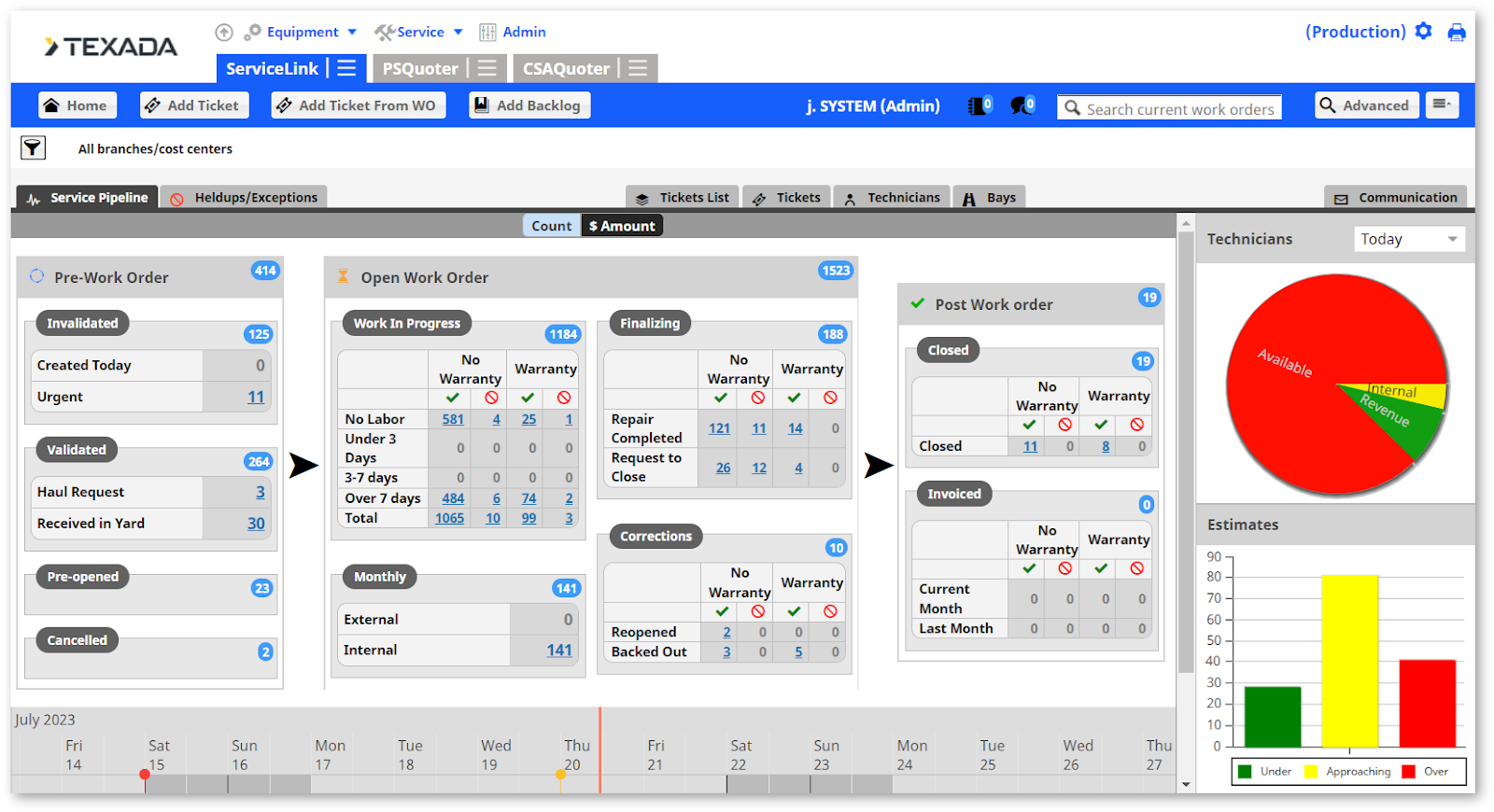Screen dimensions: 1494x812
Task: Switch pipeline view to $ Amount
Action: click(622, 226)
